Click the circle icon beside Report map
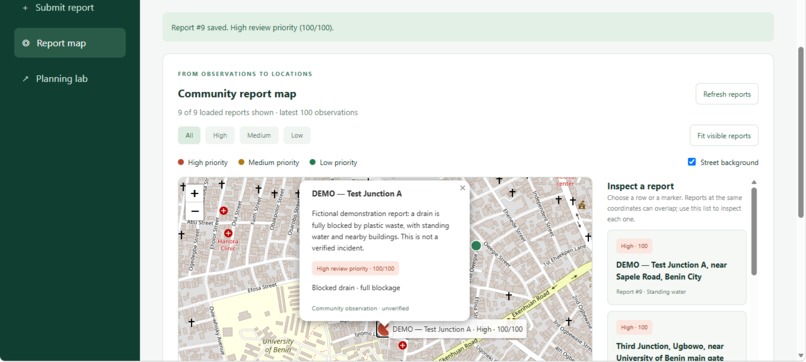Image resolution: width=806 pixels, height=362 pixels. coord(26,43)
